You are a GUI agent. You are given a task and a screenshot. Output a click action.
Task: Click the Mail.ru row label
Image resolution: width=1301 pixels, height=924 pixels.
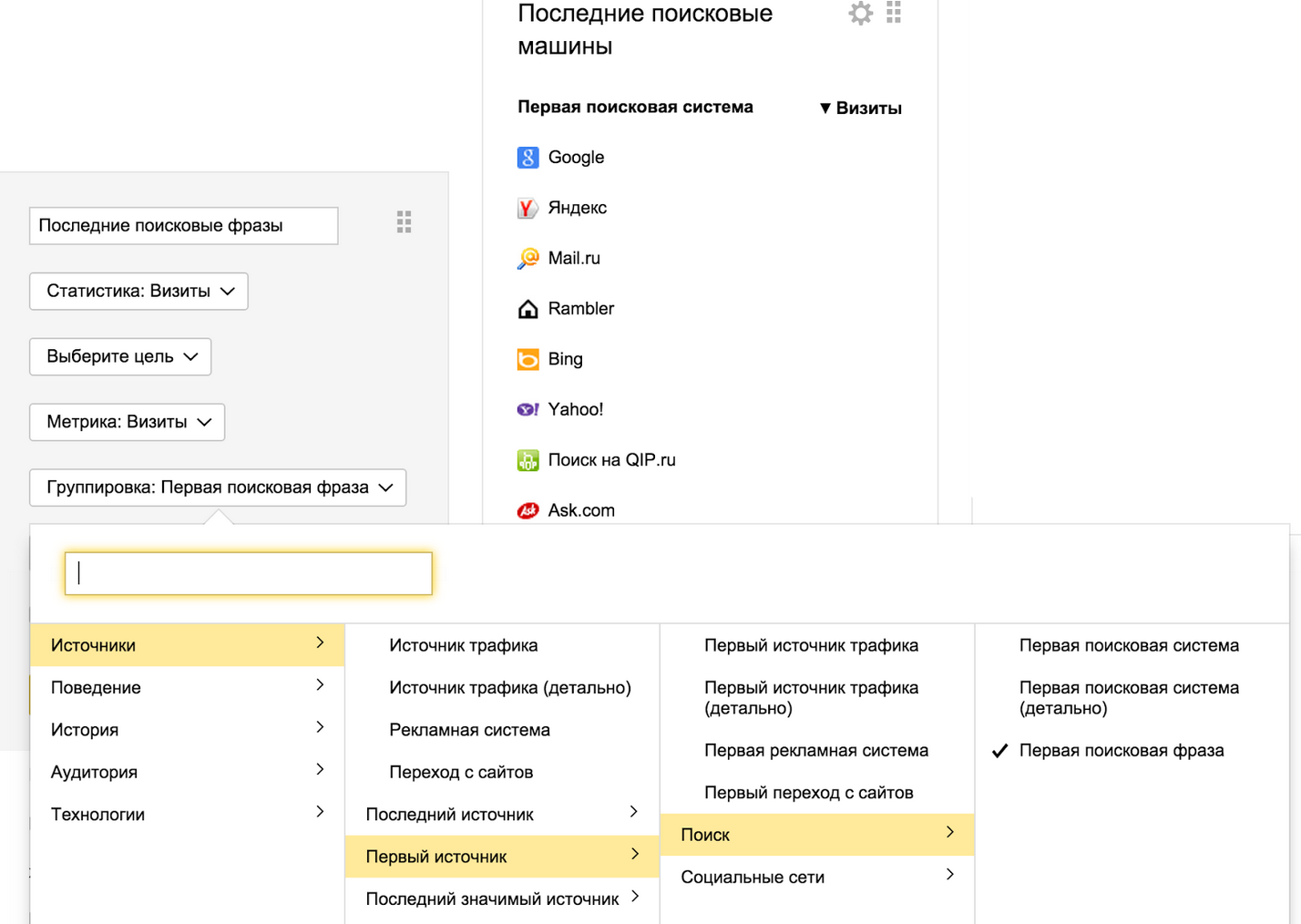click(574, 258)
